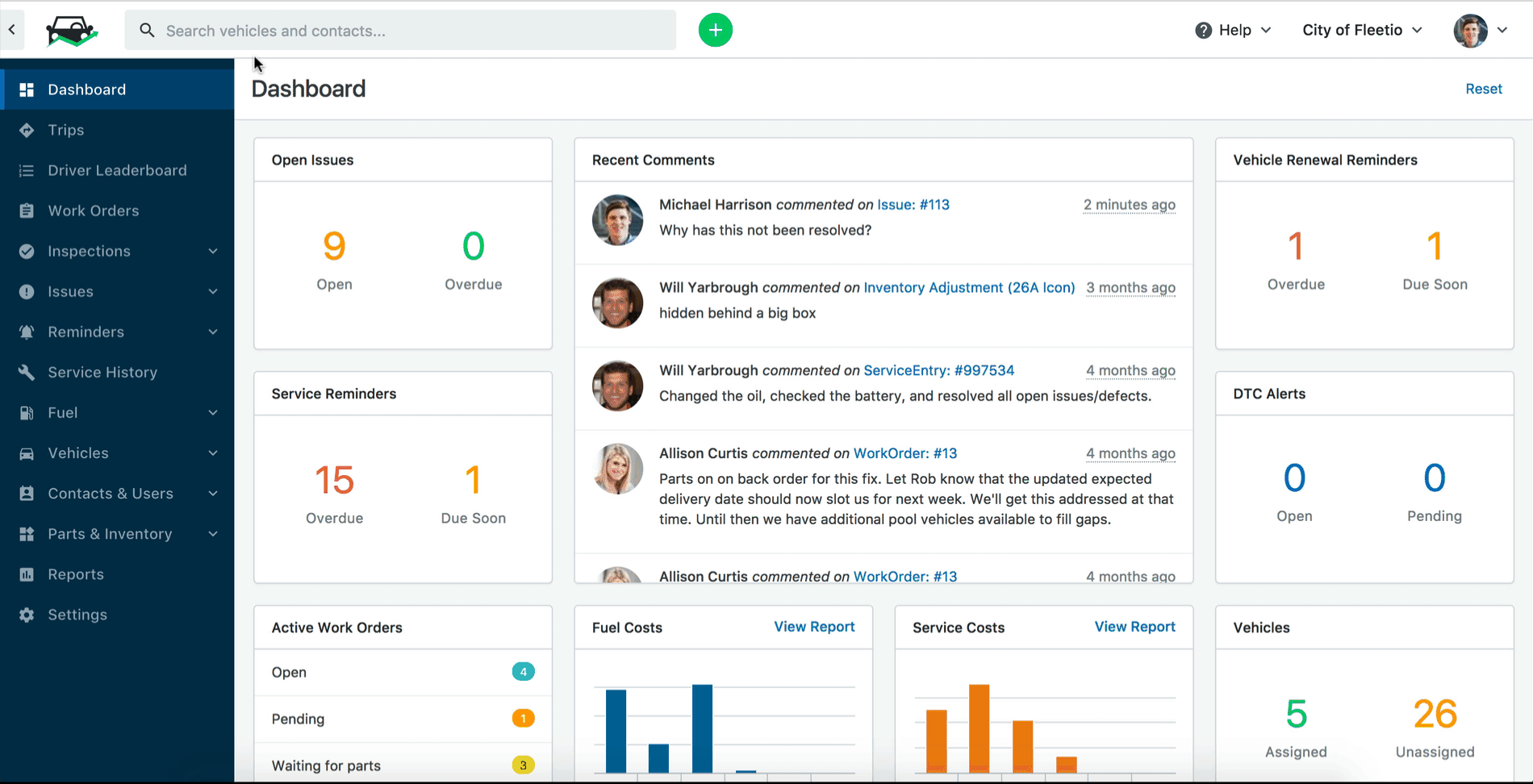The height and width of the screenshot is (784, 1533).
Task: Click the Work Orders clipboard icon
Action: point(27,211)
